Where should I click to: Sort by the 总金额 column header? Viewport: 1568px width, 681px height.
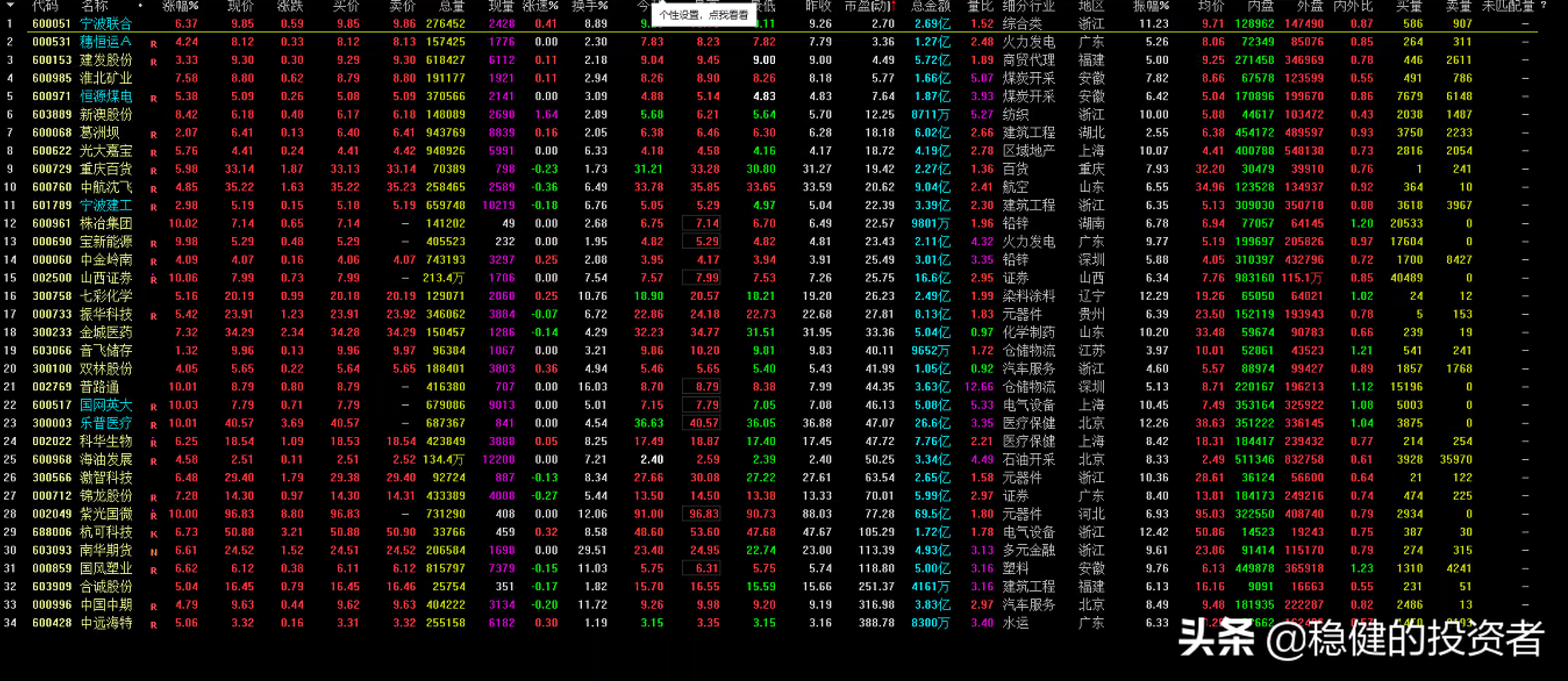point(931,6)
